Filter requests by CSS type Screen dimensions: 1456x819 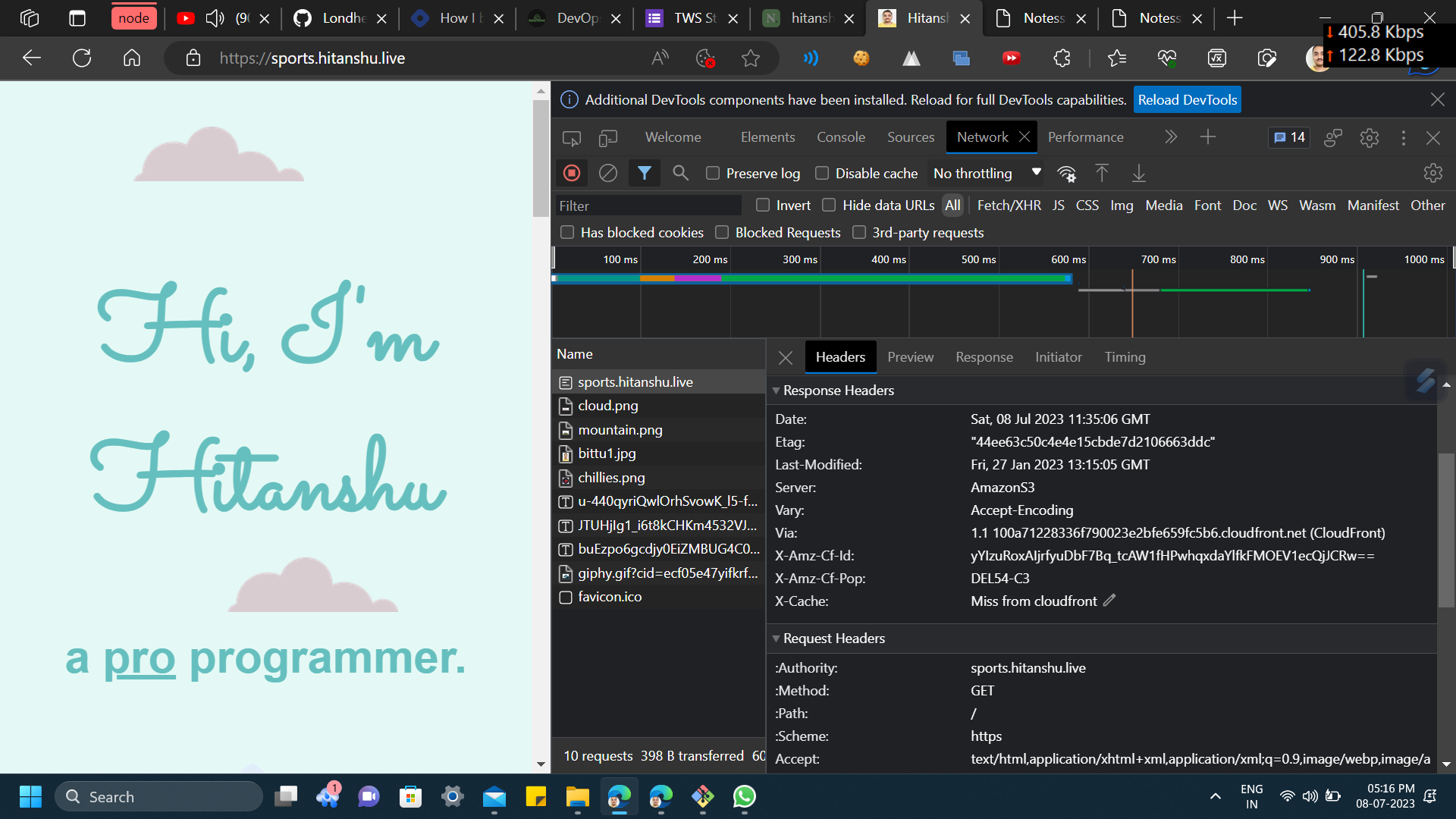point(1087,206)
